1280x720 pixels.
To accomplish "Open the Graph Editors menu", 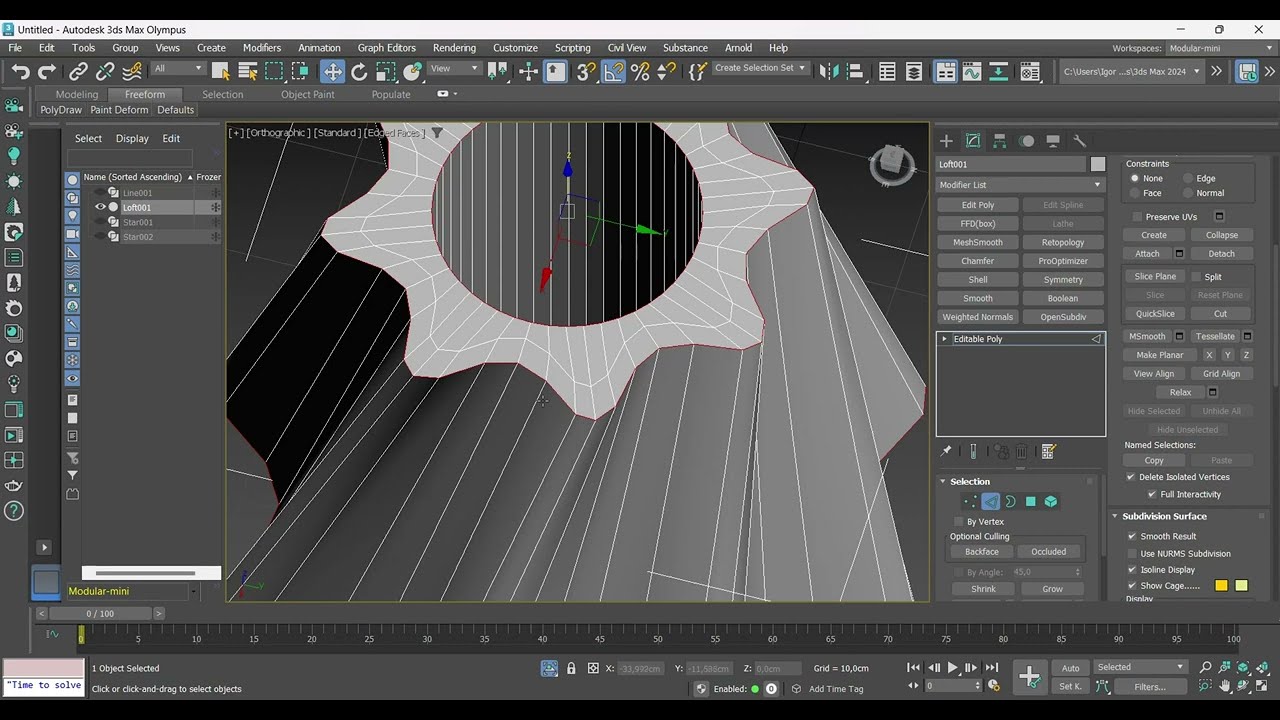I will pos(386,48).
